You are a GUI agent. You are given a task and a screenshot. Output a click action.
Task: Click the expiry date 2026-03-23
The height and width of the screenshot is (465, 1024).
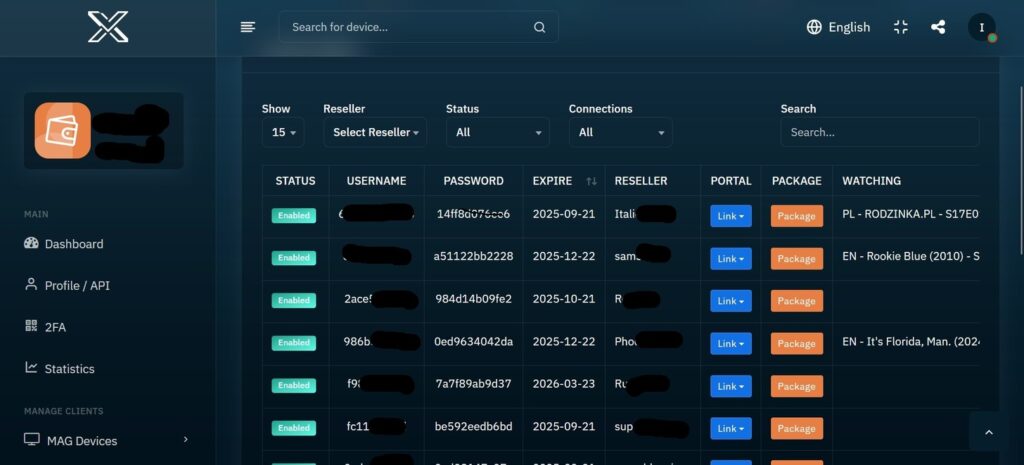tap(564, 383)
